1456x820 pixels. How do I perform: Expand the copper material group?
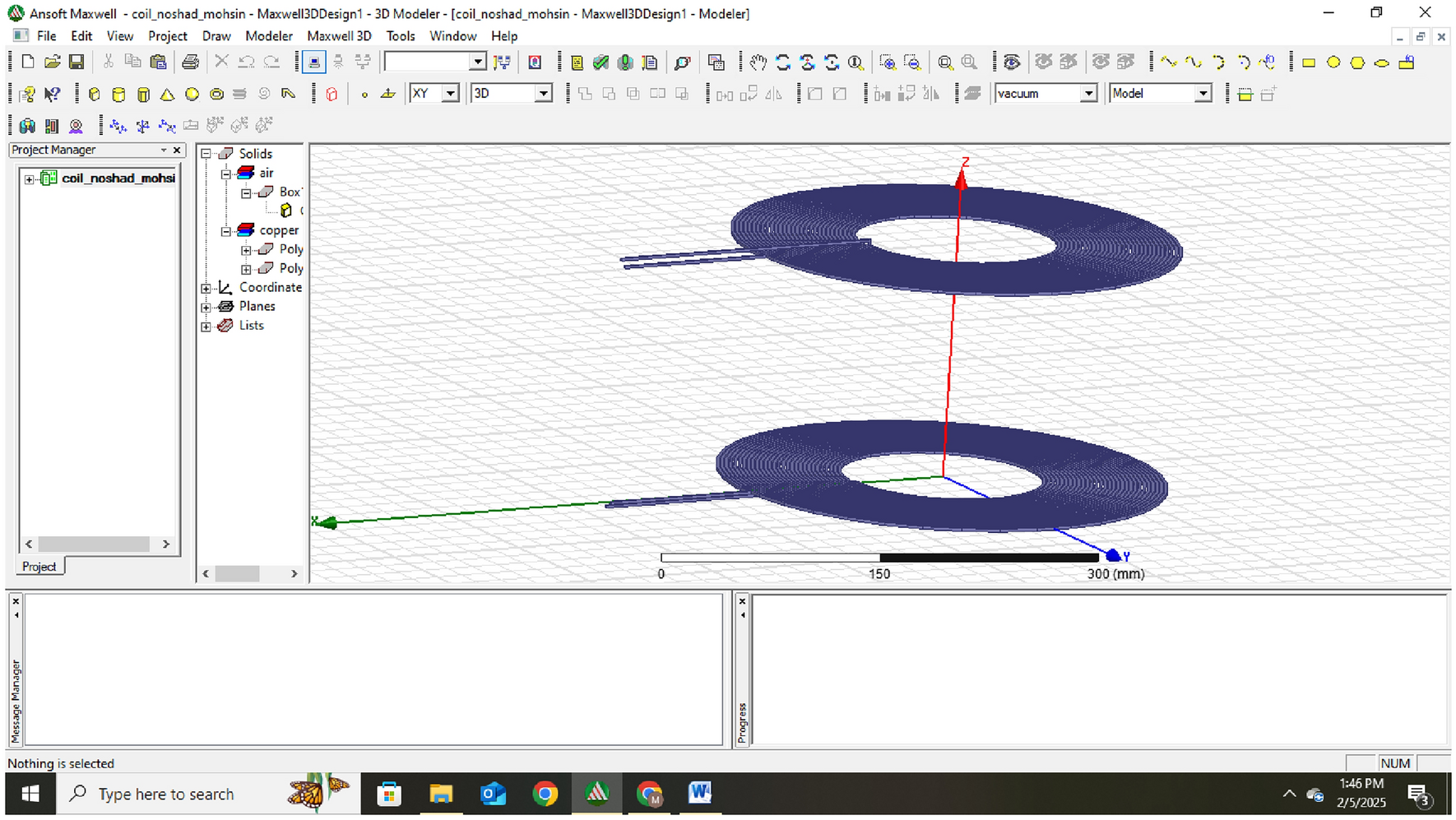(x=227, y=230)
